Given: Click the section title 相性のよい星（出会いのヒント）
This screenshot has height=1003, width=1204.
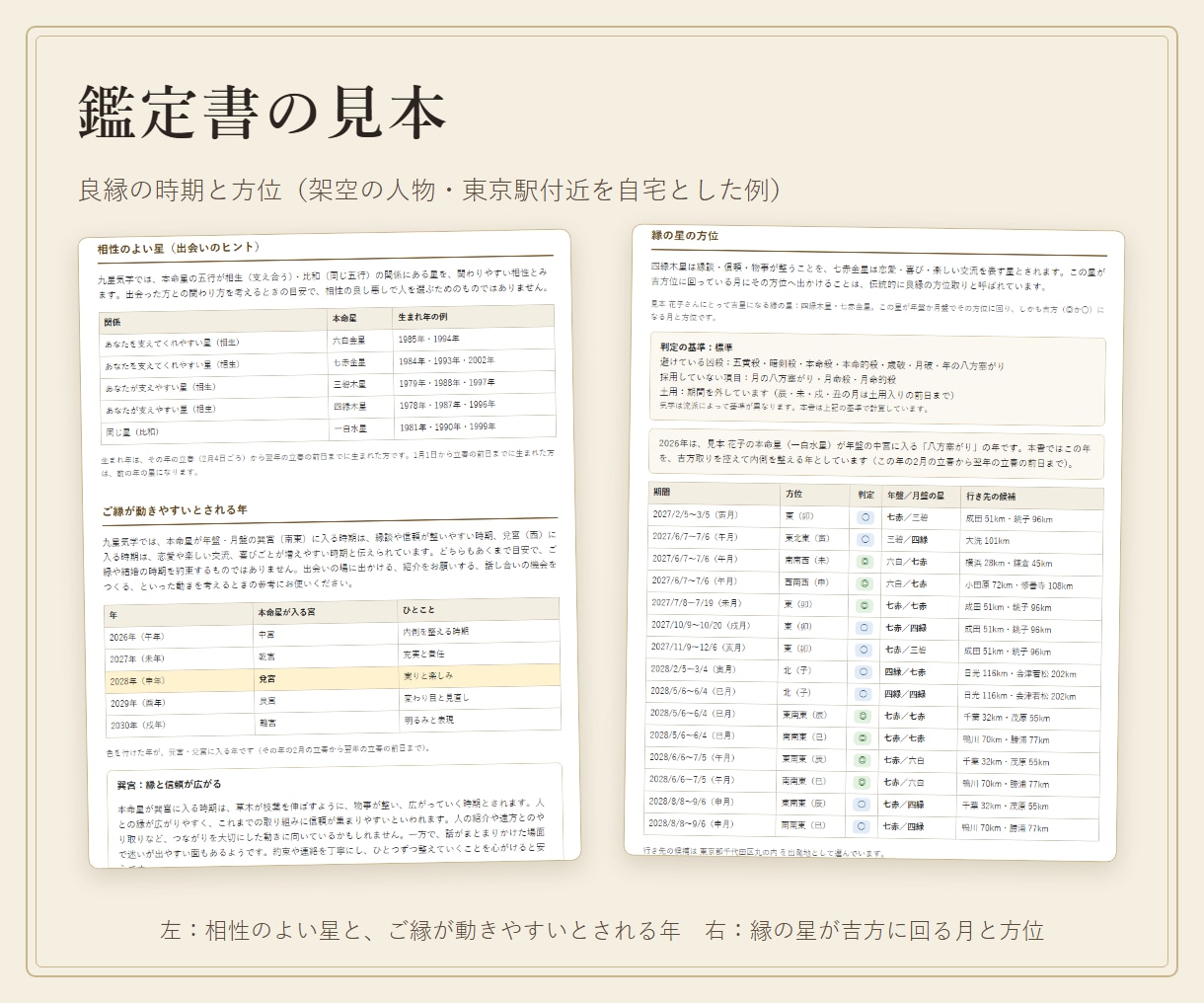Looking at the screenshot, I should tap(179, 249).
